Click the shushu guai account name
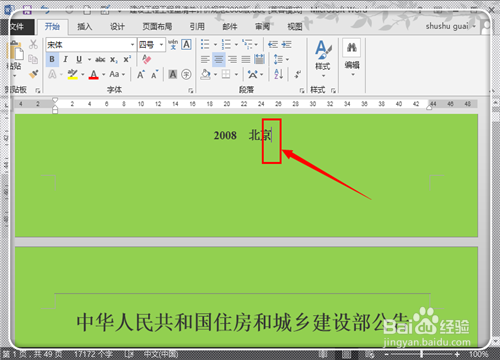The width and height of the screenshot is (500, 360). click(x=448, y=26)
